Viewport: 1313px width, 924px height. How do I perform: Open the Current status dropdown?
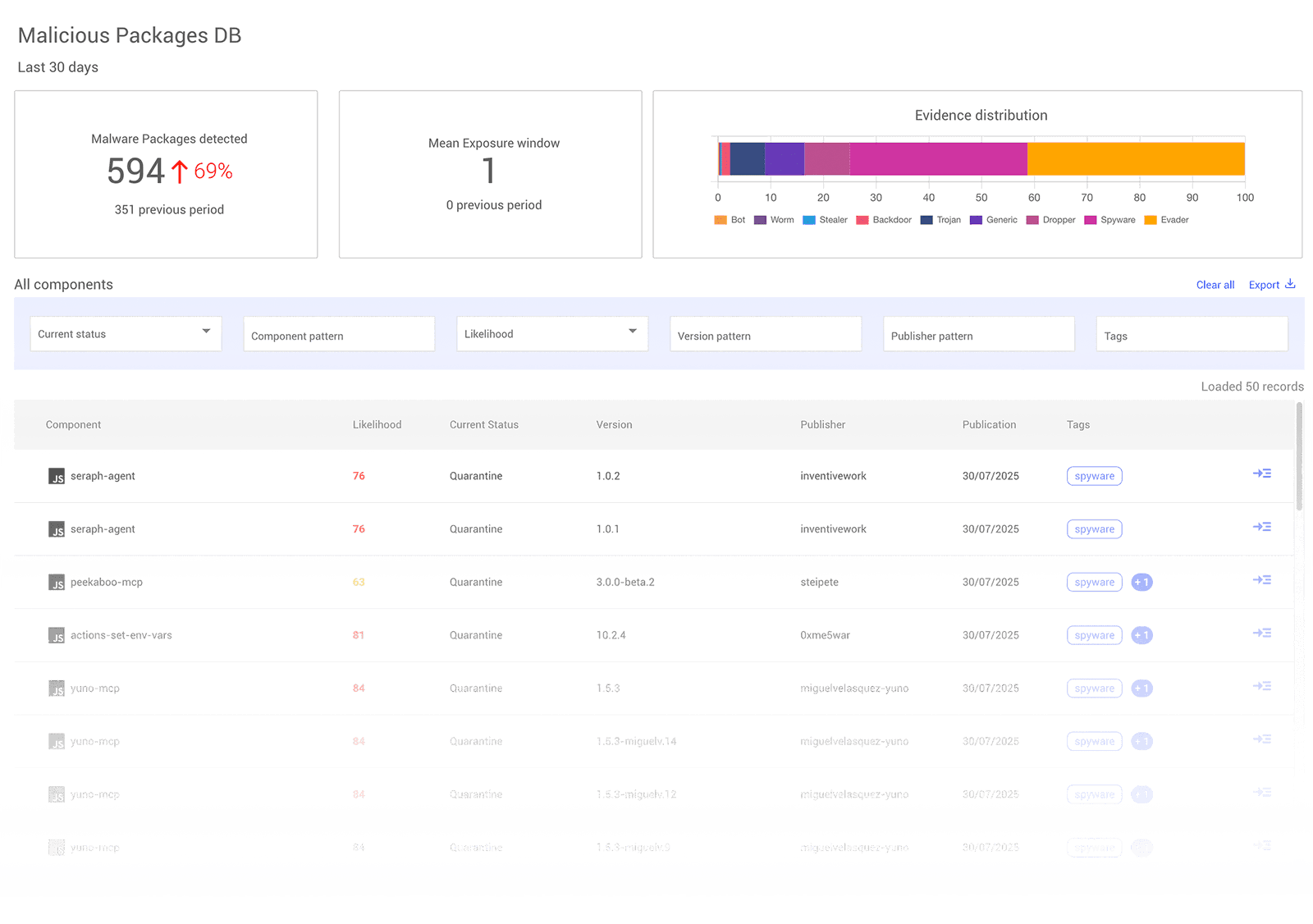pos(126,334)
